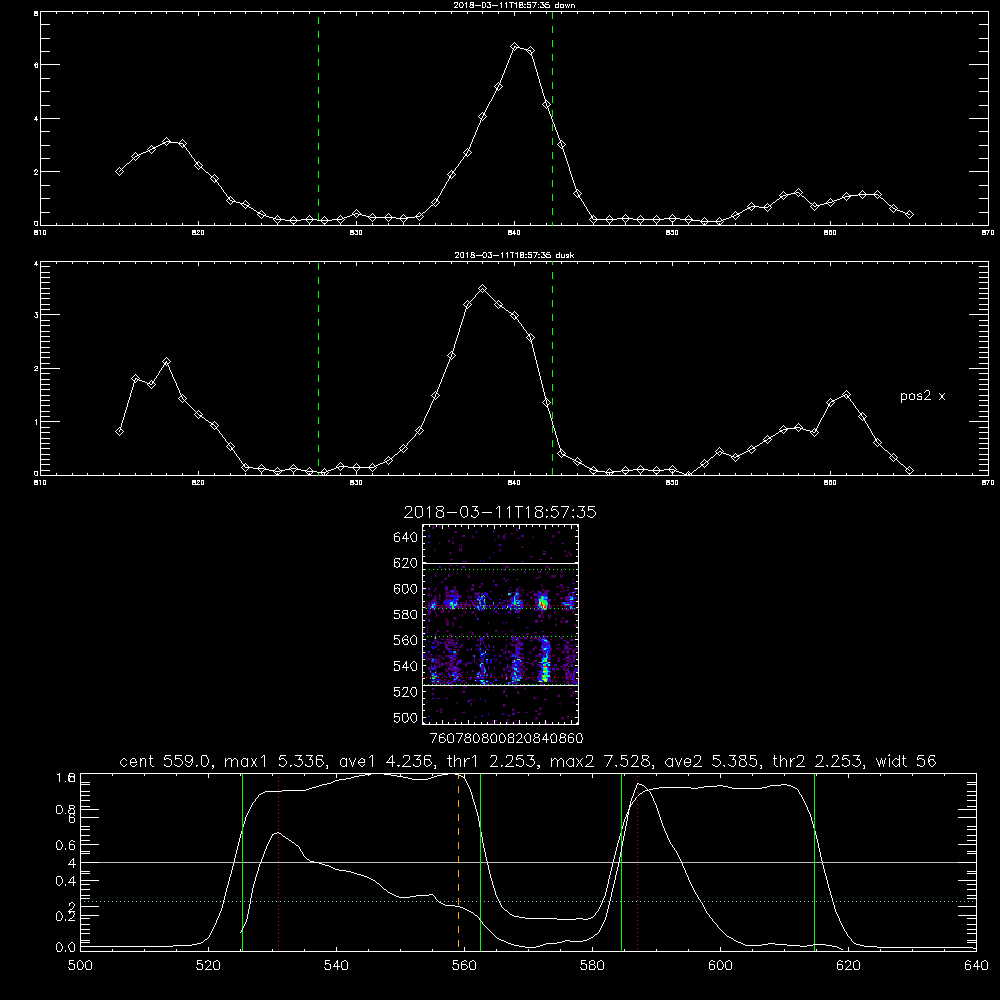The image size is (1000, 1000).
Task: Click x-axis label 520 of bottom plot
Action: tap(208, 966)
